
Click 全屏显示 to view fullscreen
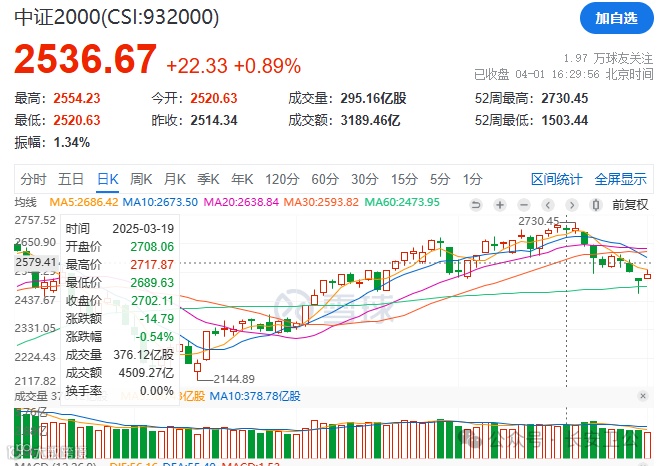620,179
